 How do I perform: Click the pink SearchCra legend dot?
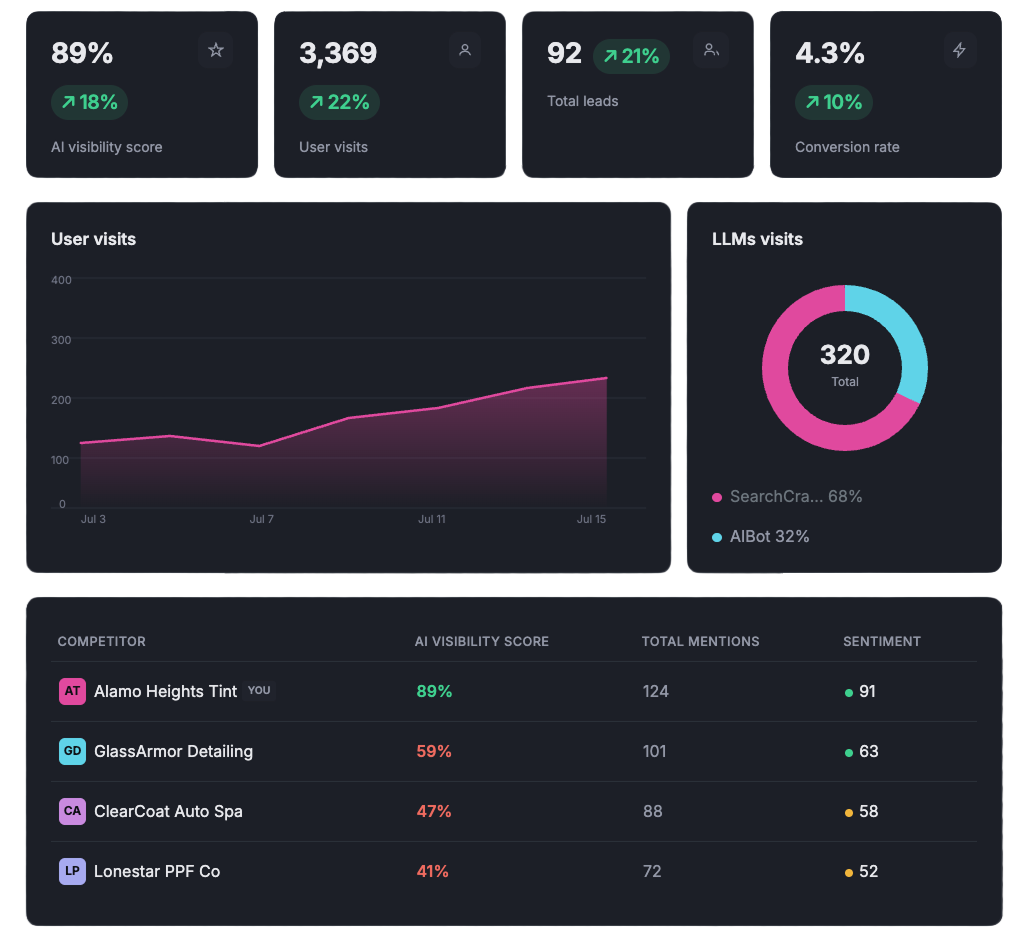pyautogui.click(x=717, y=497)
